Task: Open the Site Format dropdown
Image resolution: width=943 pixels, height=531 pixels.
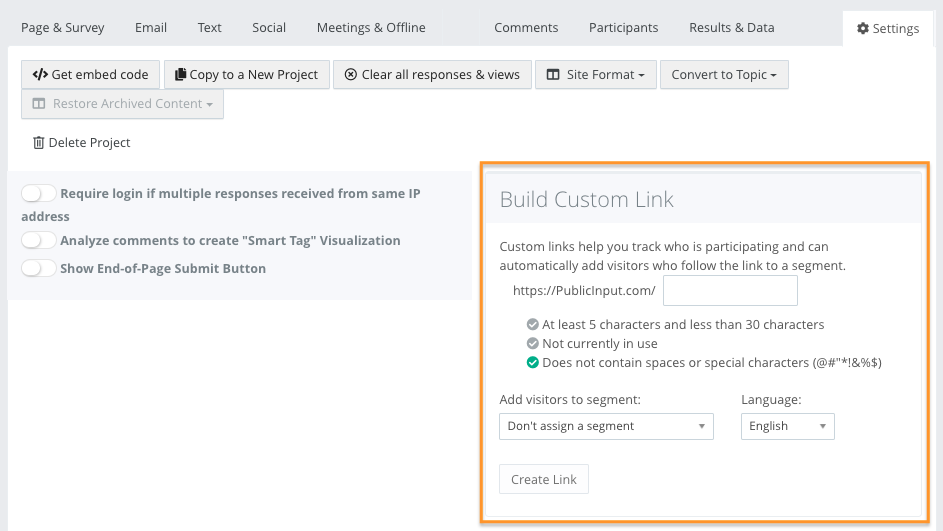Action: (x=595, y=75)
